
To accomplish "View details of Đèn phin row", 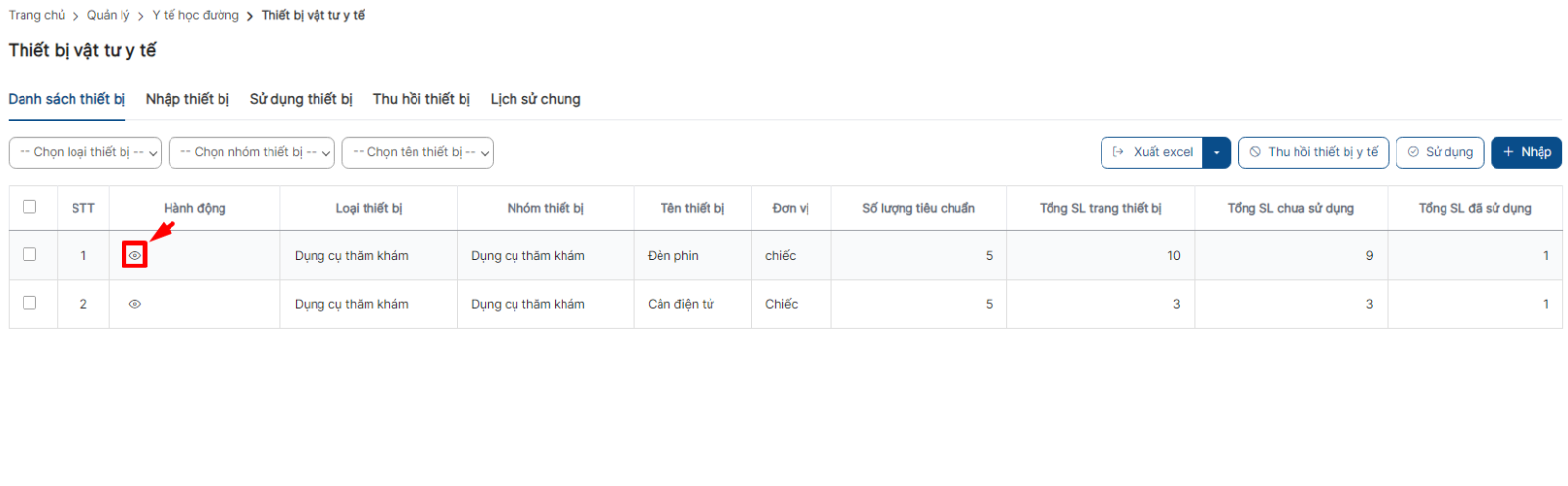I will (135, 255).
